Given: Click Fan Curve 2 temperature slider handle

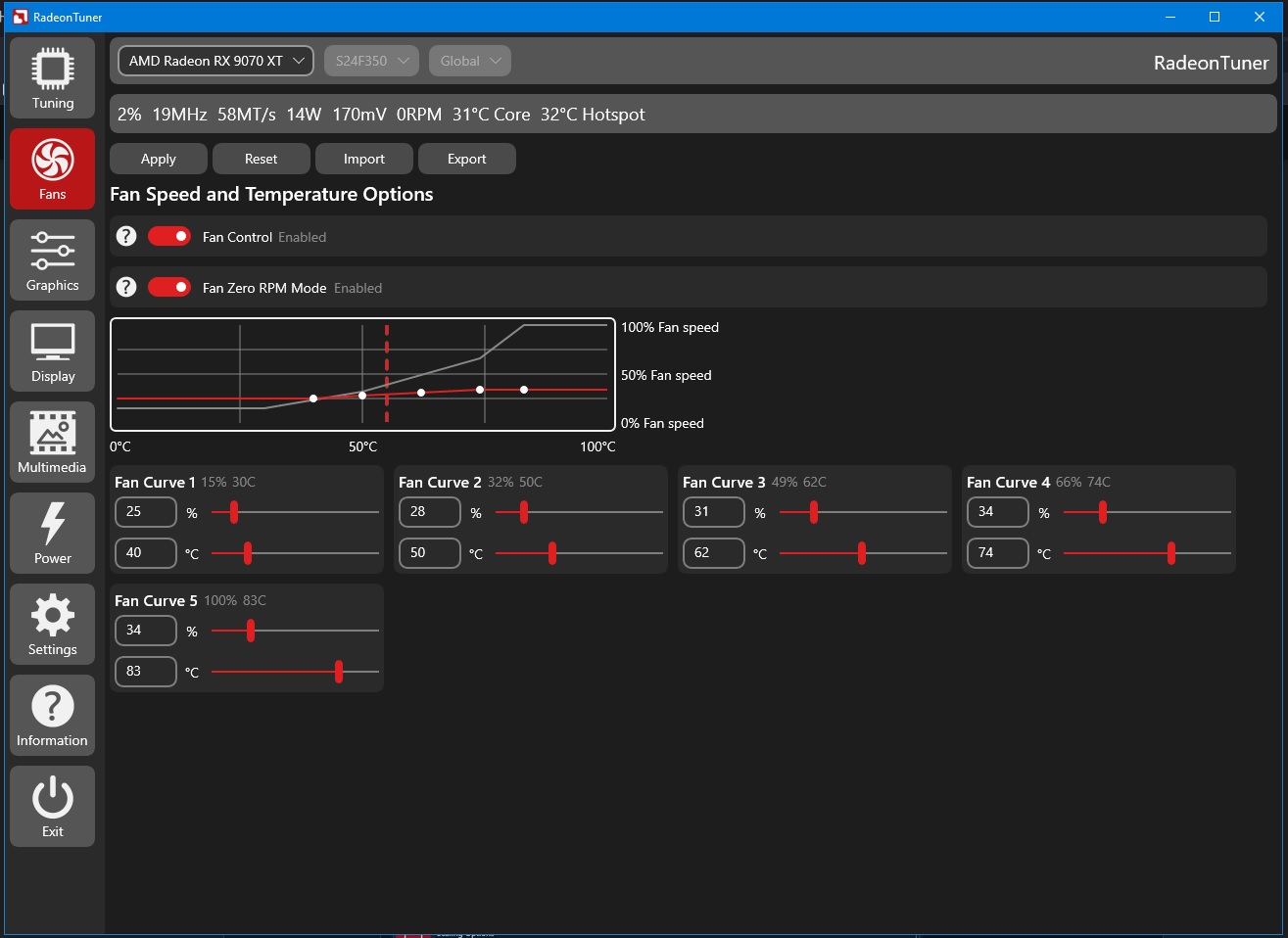Looking at the screenshot, I should (552, 553).
